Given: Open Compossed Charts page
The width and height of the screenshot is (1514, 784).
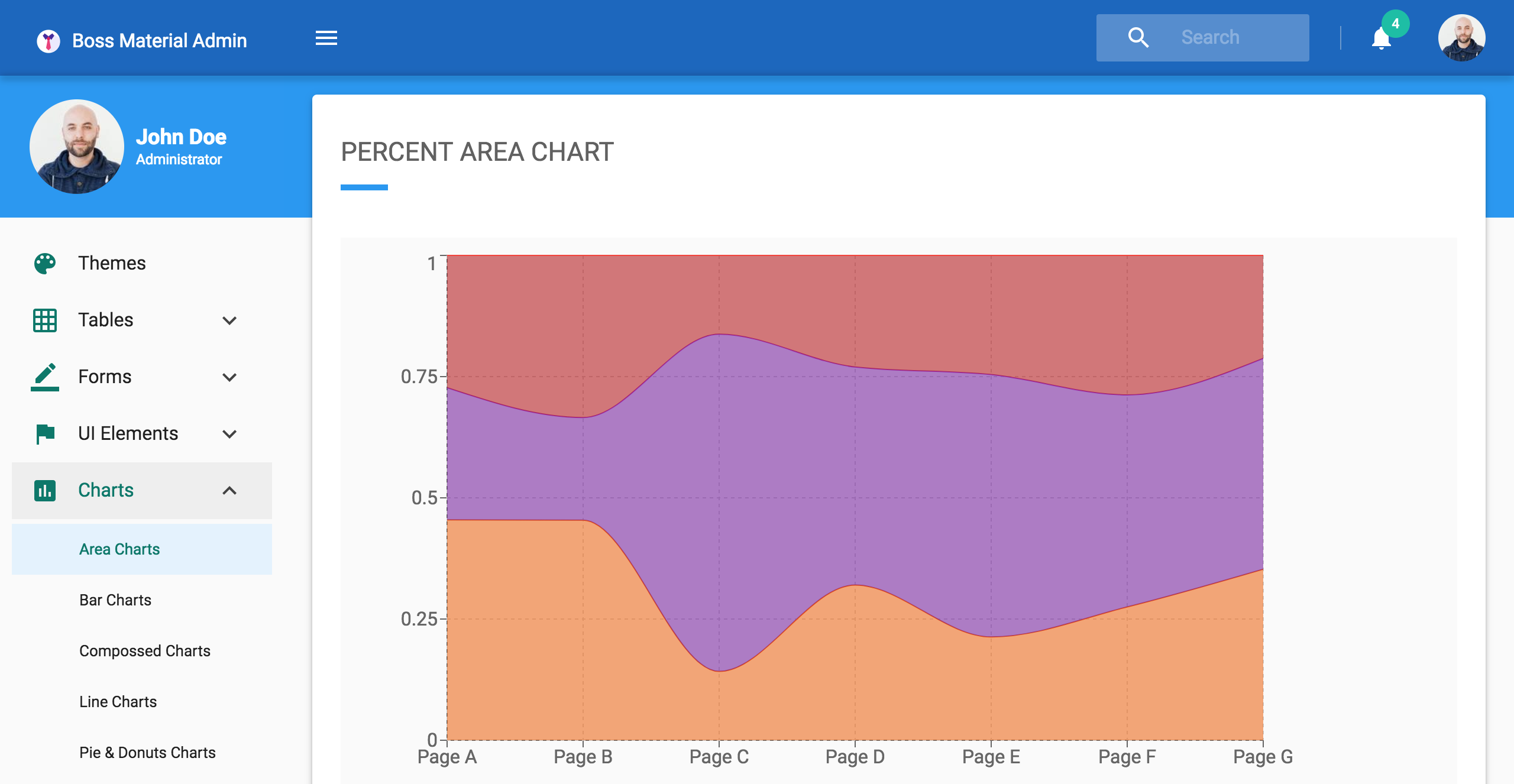Looking at the screenshot, I should coord(145,651).
